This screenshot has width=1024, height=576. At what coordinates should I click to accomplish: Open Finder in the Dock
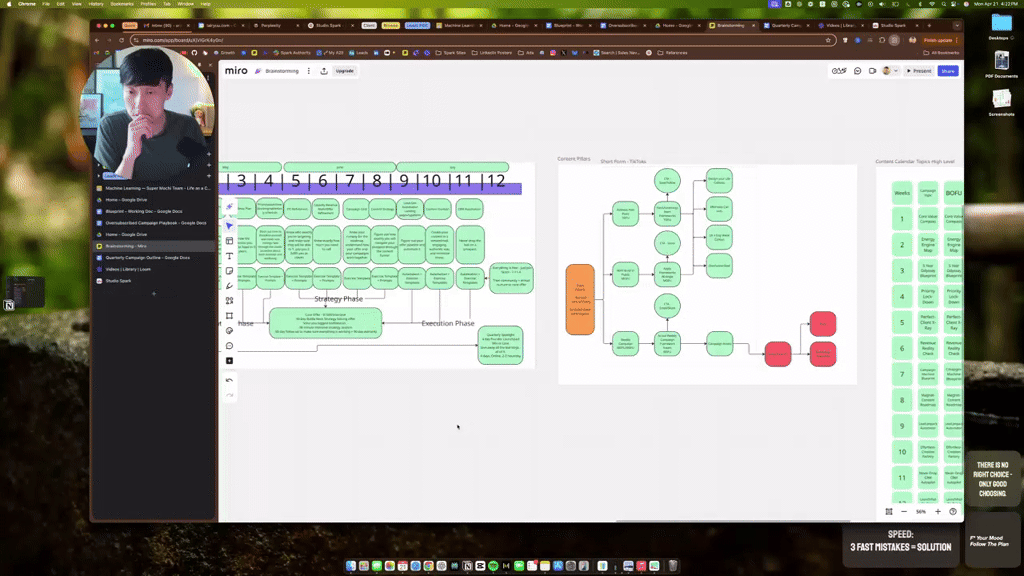coord(351,566)
